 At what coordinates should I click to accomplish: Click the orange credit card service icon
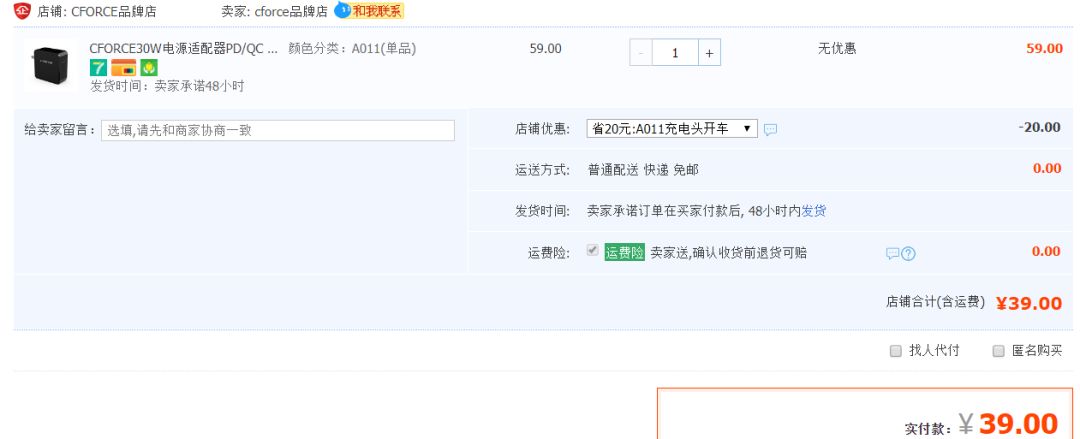(x=123, y=68)
